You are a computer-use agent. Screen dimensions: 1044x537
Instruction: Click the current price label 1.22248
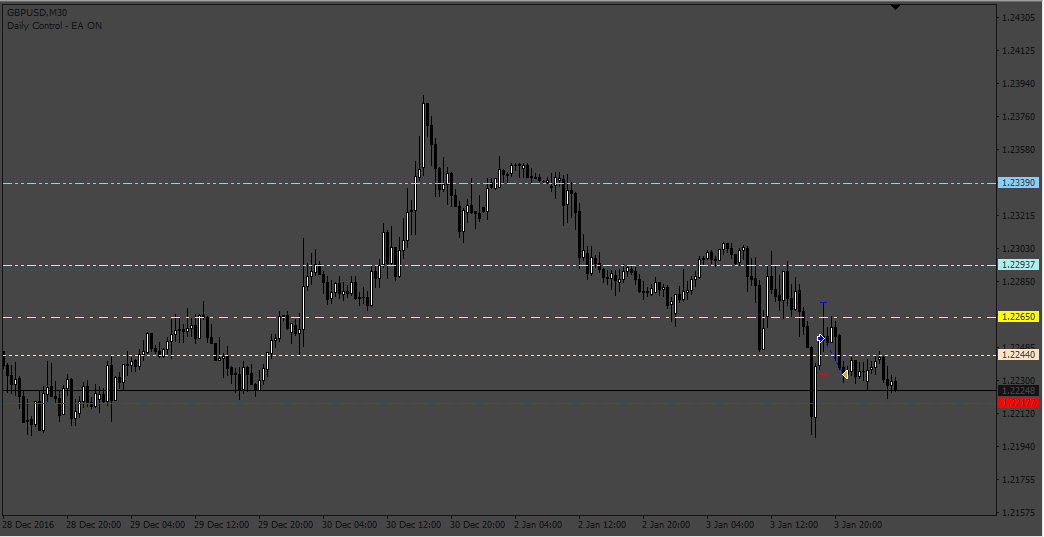click(x=1018, y=391)
